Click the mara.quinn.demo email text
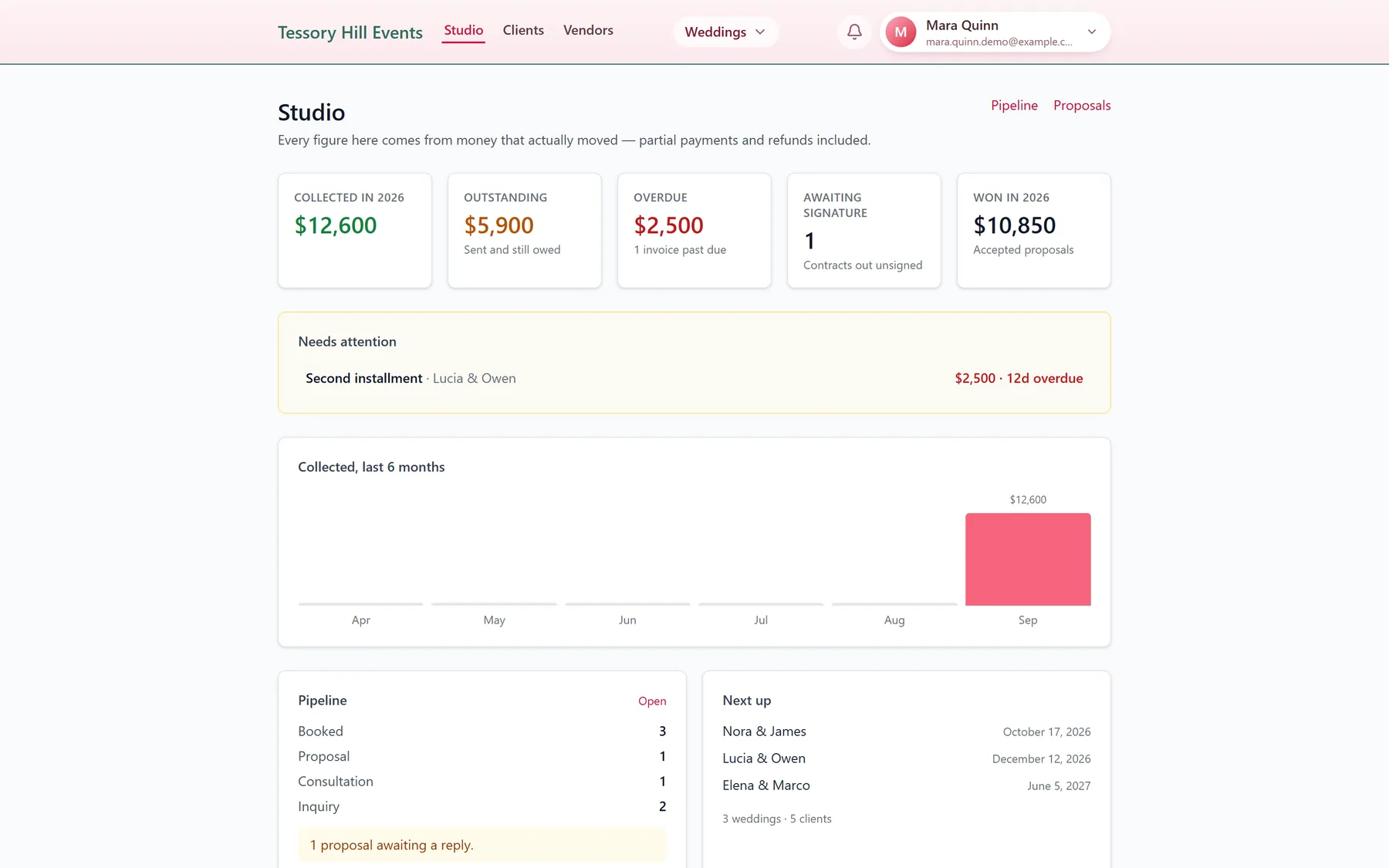1389x868 pixels. (x=999, y=42)
